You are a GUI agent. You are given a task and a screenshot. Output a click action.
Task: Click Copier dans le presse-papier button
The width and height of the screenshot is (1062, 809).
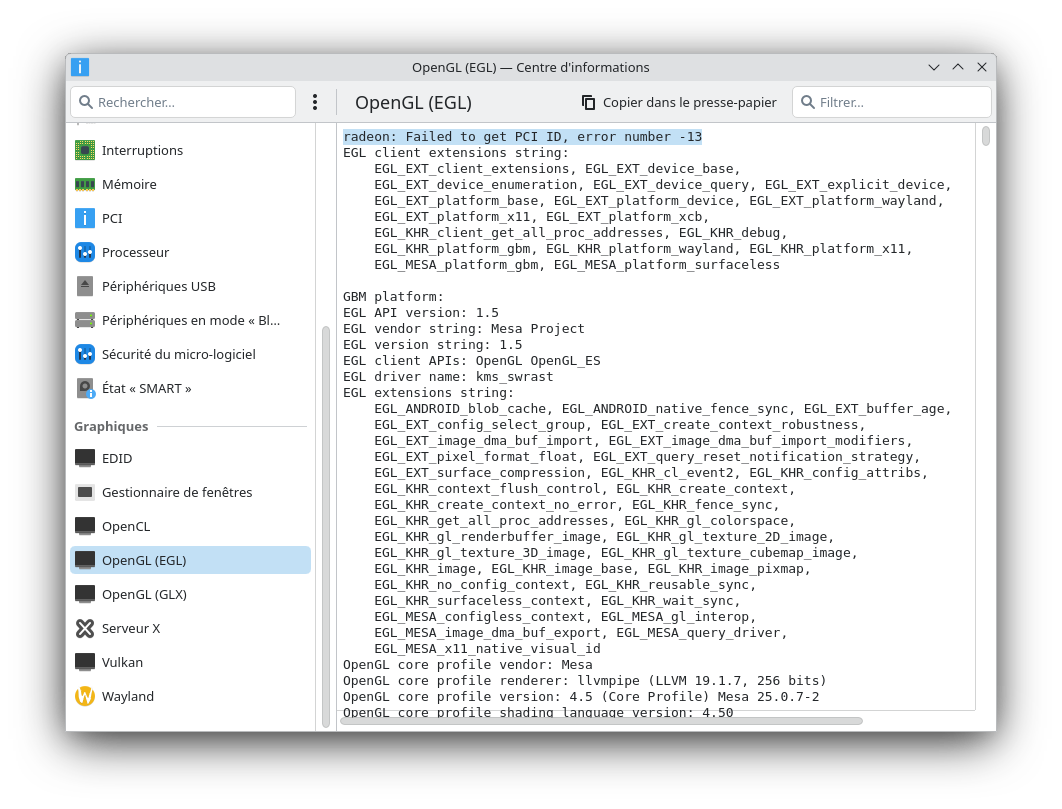pyautogui.click(x=679, y=102)
